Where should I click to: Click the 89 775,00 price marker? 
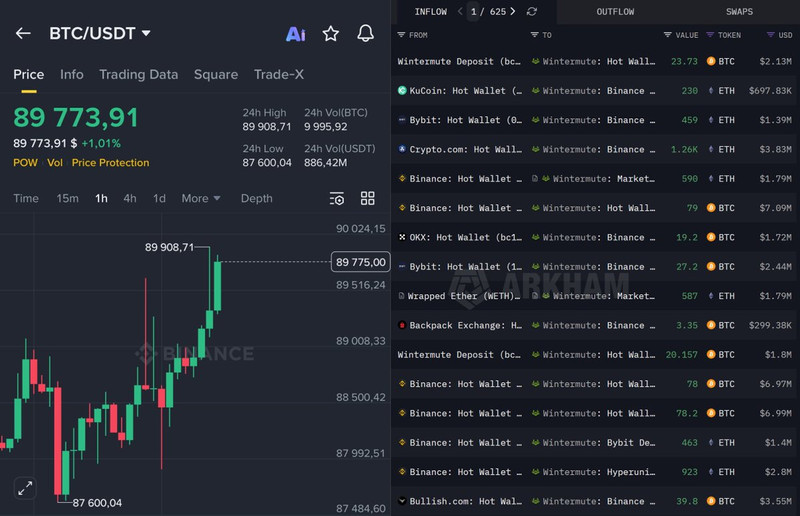click(360, 262)
